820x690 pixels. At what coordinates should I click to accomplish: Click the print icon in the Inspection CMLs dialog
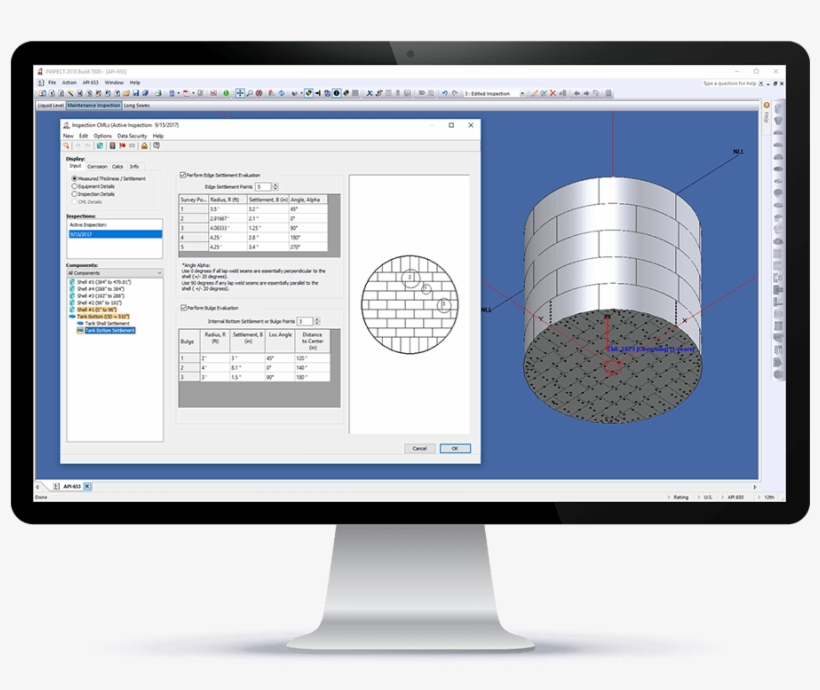point(112,146)
